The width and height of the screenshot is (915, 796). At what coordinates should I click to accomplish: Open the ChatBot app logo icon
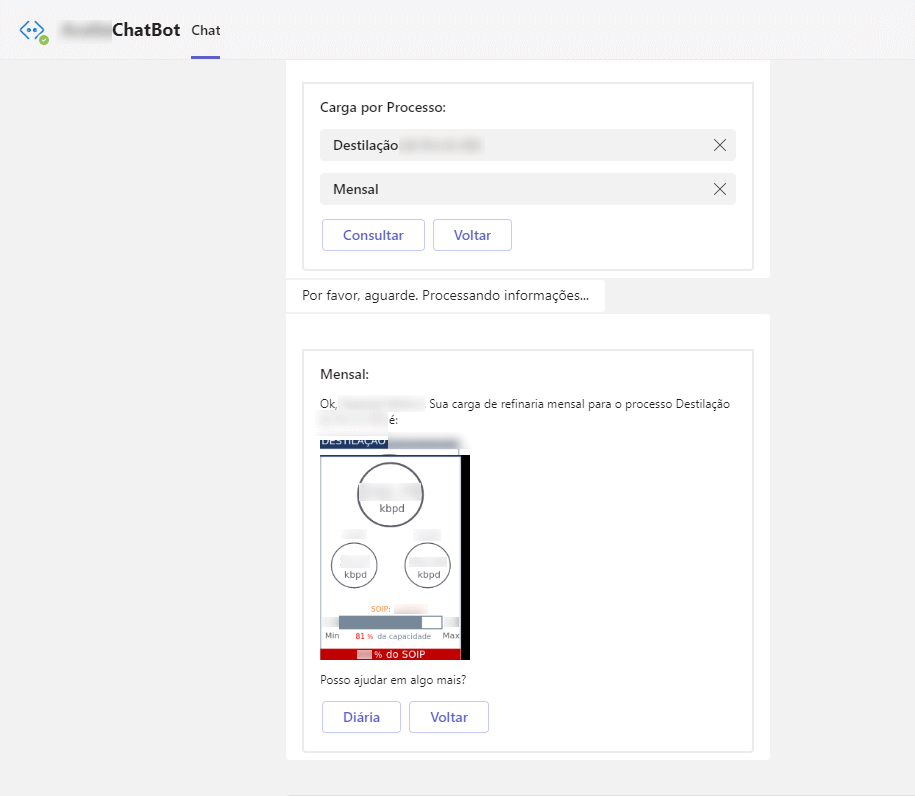[x=30, y=28]
